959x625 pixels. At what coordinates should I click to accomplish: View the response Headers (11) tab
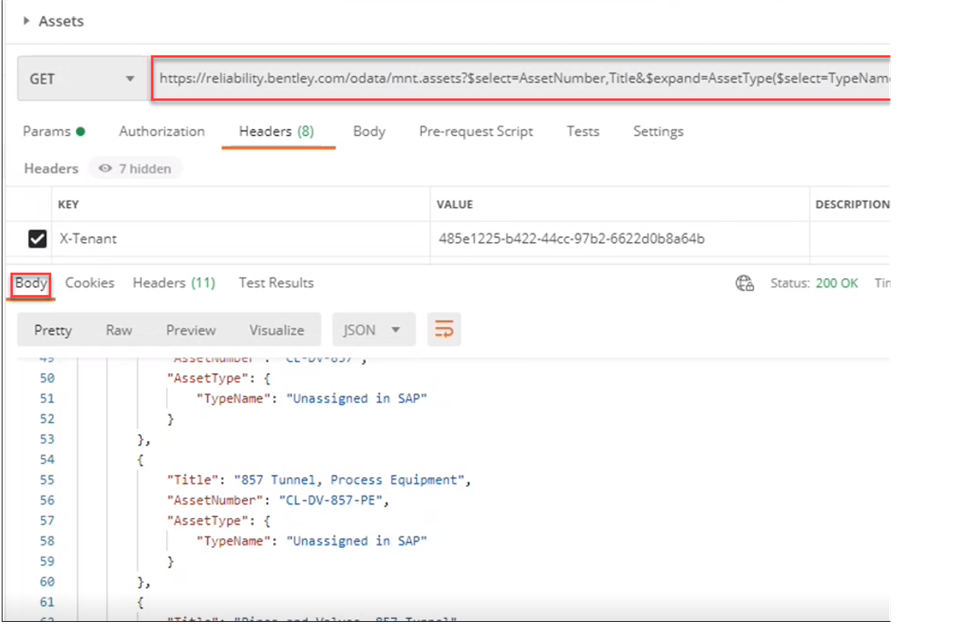click(174, 283)
